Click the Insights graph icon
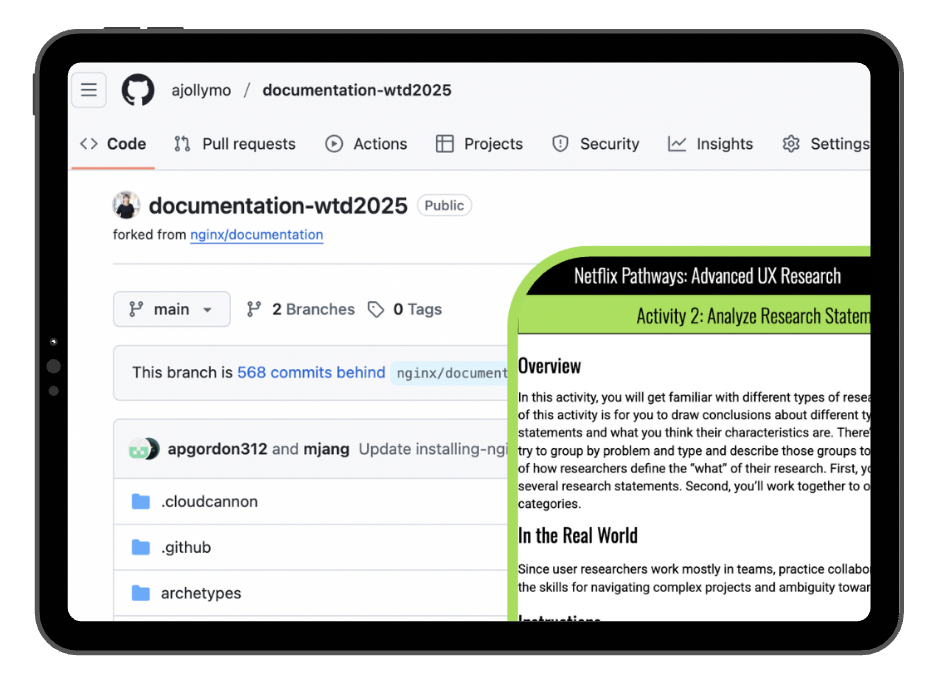 click(x=676, y=144)
